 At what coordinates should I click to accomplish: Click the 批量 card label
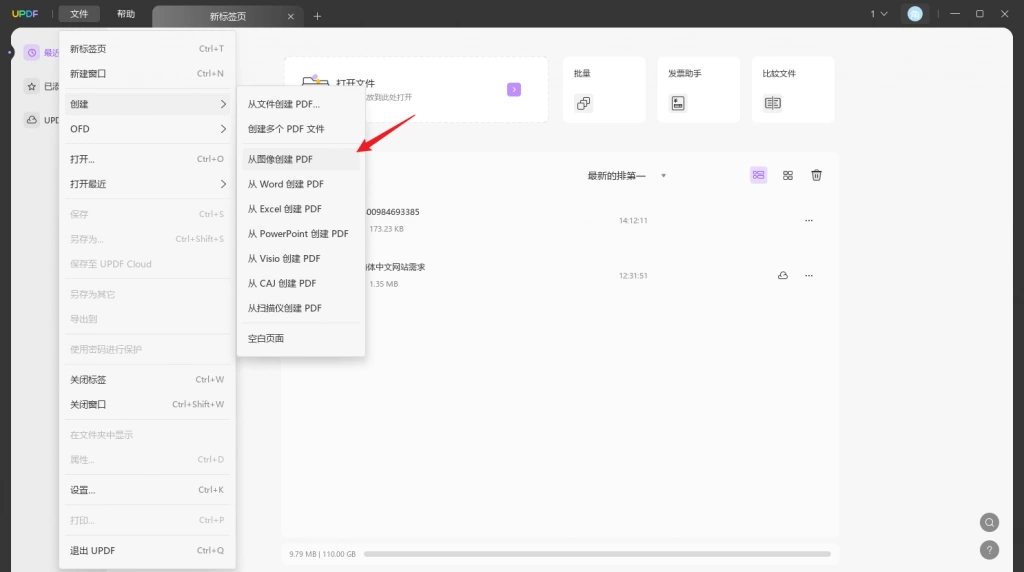click(x=582, y=74)
